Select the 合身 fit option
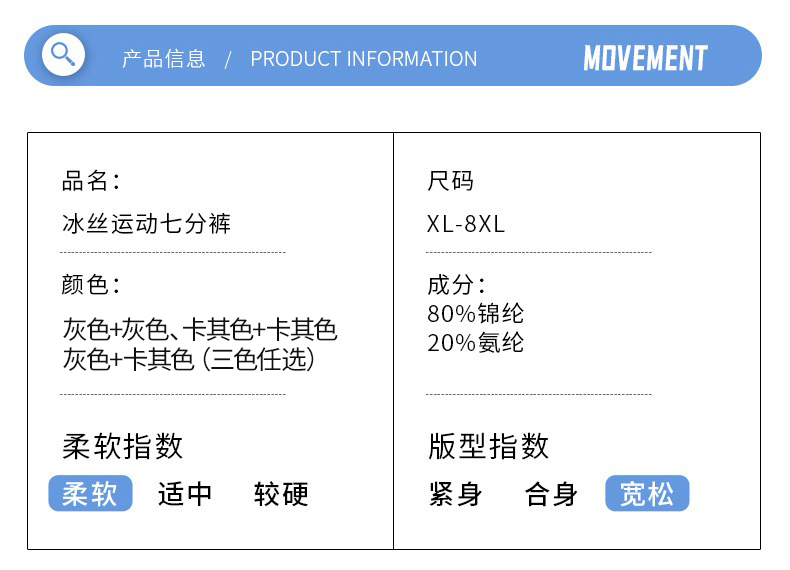790x570 pixels. pyautogui.click(x=551, y=494)
